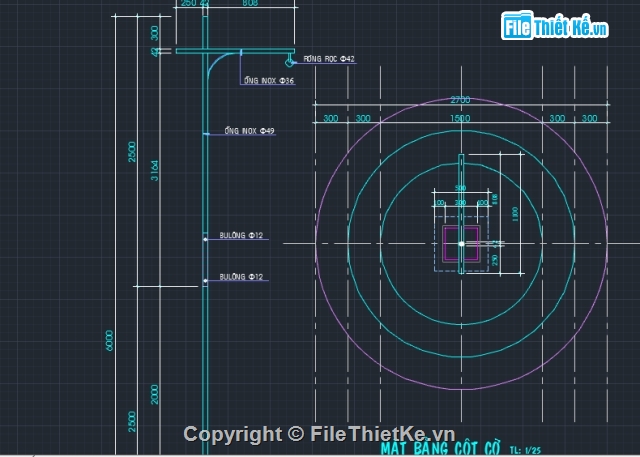This screenshot has height=457, width=640.
Task: Select the MẶT BẰNG CỘT CỜ drawing title
Action: click(440, 449)
